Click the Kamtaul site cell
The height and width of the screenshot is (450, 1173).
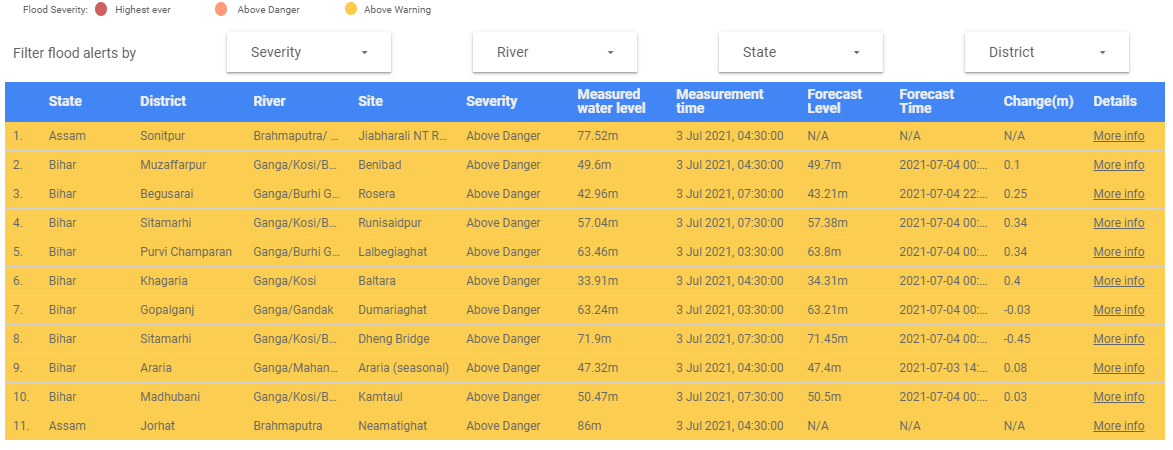379,397
